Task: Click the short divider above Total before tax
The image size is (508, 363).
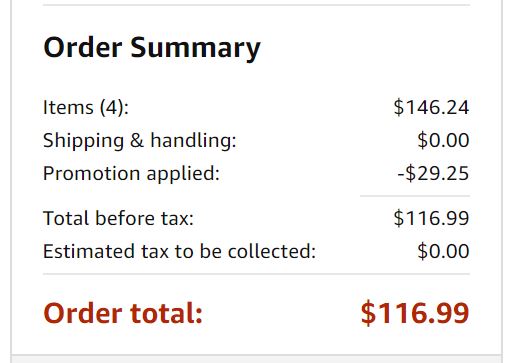Action: (415, 196)
